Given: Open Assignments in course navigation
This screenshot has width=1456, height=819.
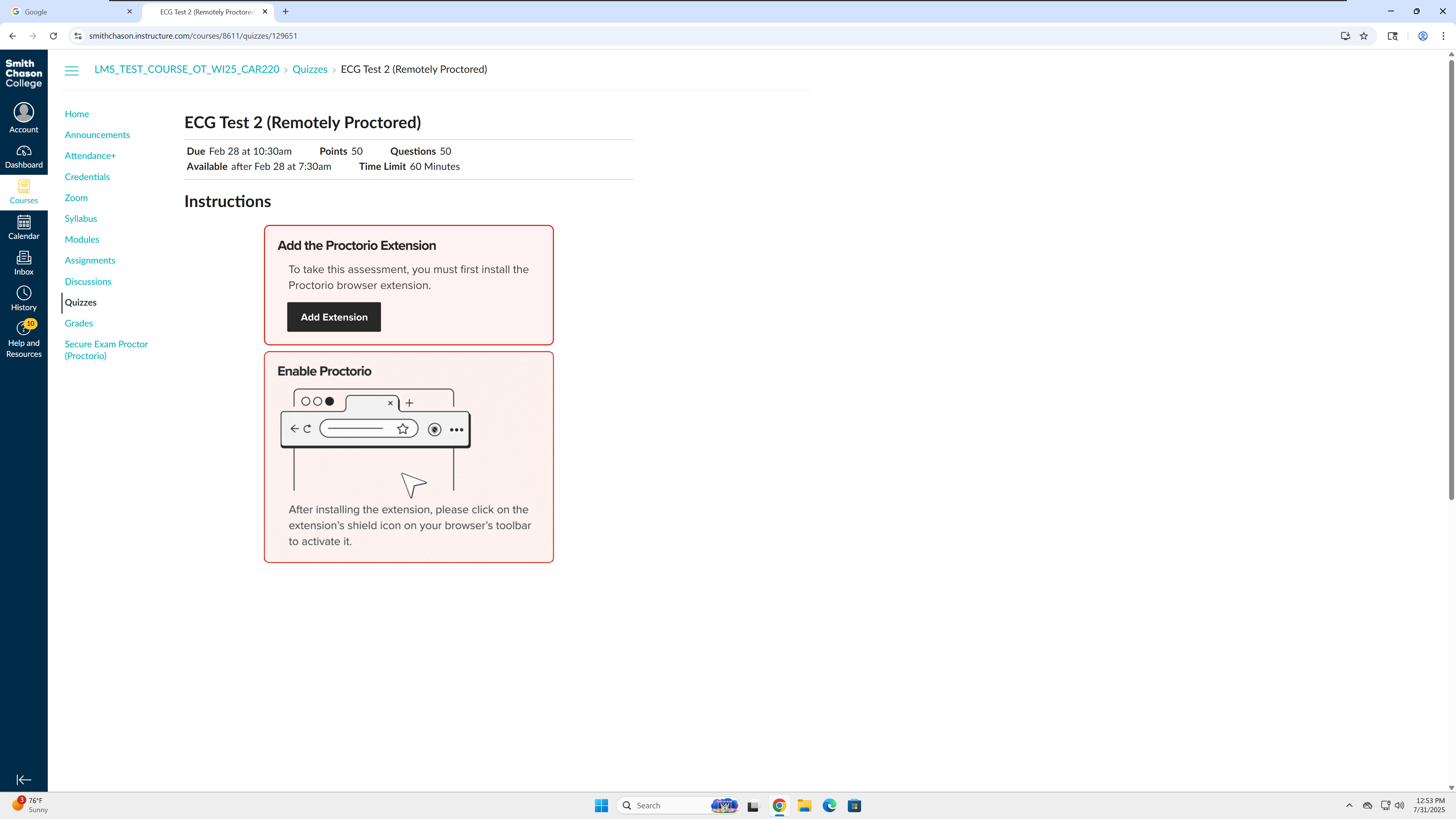Looking at the screenshot, I should point(90,260).
